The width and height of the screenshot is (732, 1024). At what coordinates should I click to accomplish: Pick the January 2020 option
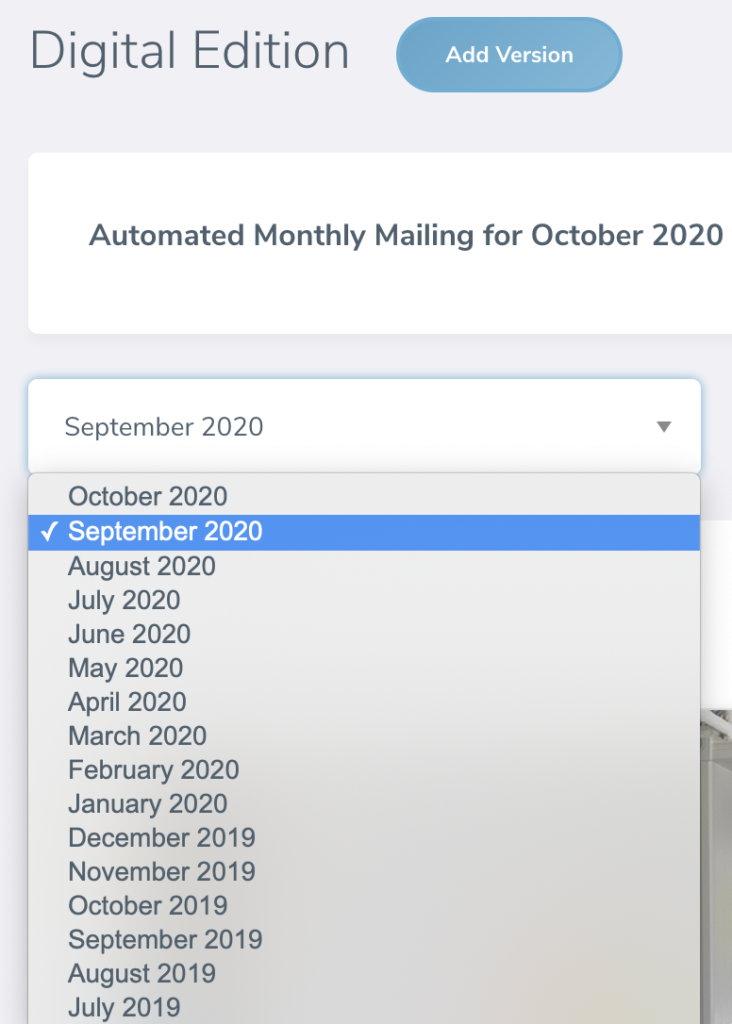tap(147, 804)
